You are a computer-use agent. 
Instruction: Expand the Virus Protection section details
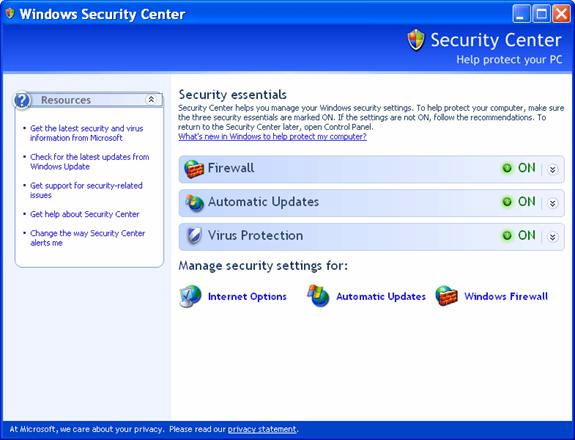click(553, 237)
